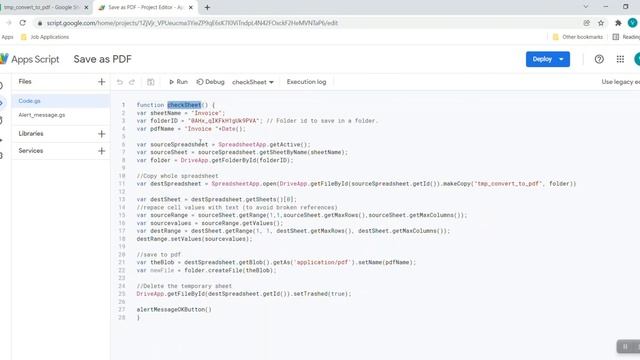The width and height of the screenshot is (640, 360).
Task: Add a service with plus icon
Action: pos(102,151)
